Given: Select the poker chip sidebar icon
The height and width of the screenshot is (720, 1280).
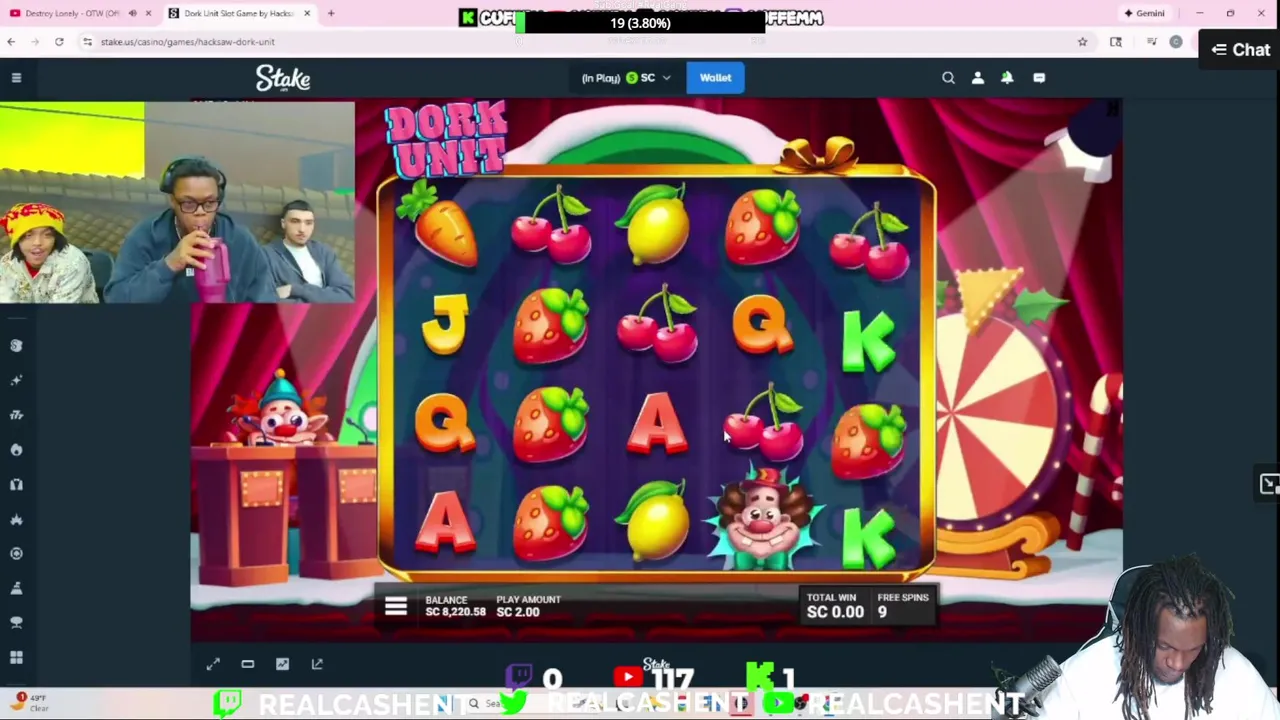Looking at the screenshot, I should click(x=16, y=553).
